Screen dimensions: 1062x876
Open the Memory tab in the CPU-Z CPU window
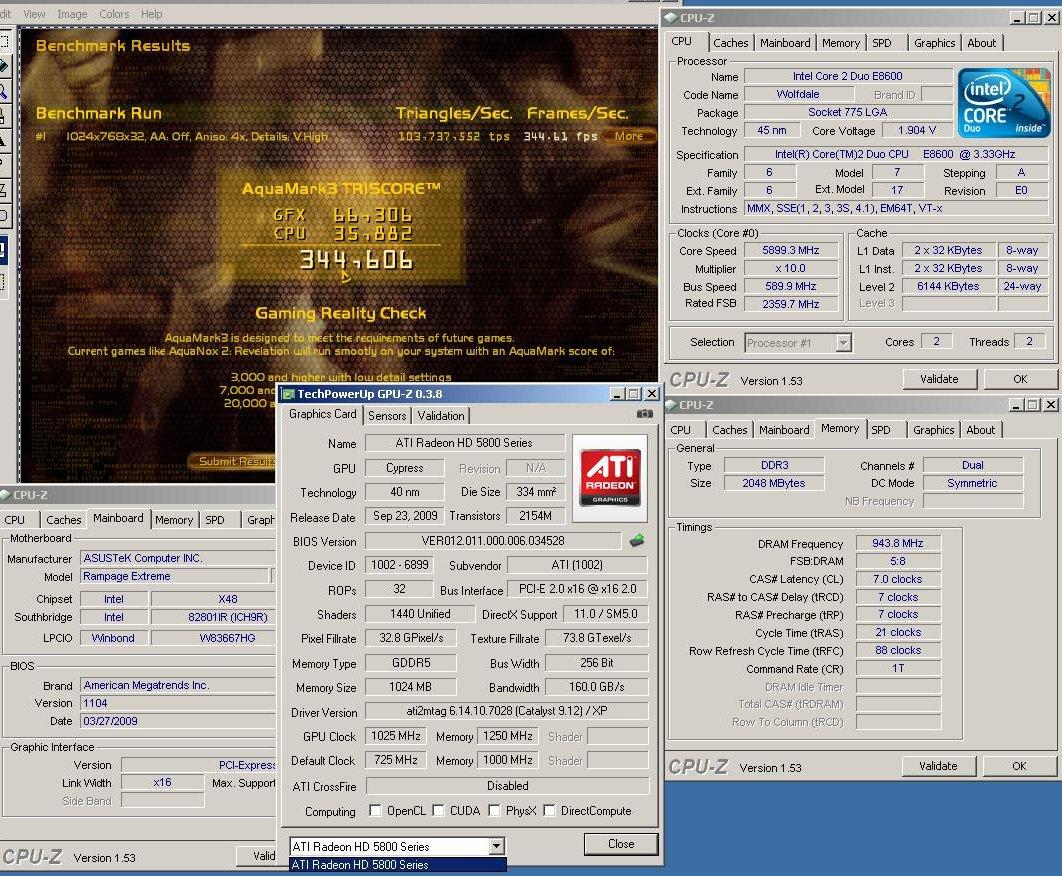coord(841,43)
